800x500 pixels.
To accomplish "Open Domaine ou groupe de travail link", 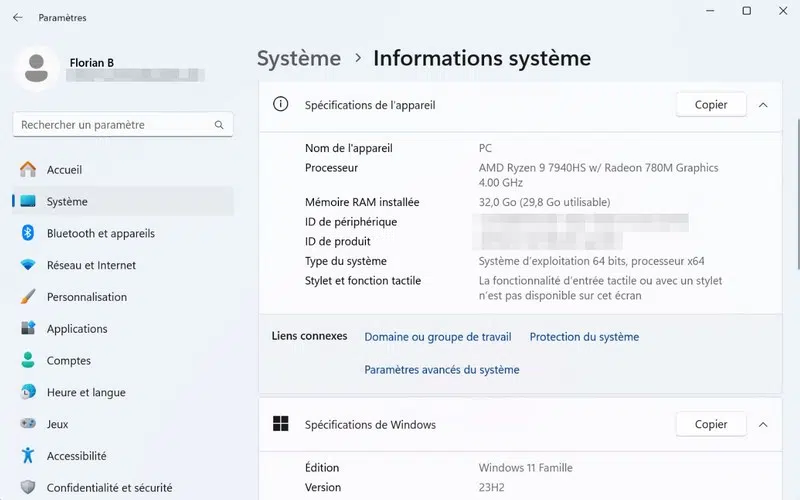I will pyautogui.click(x=437, y=337).
